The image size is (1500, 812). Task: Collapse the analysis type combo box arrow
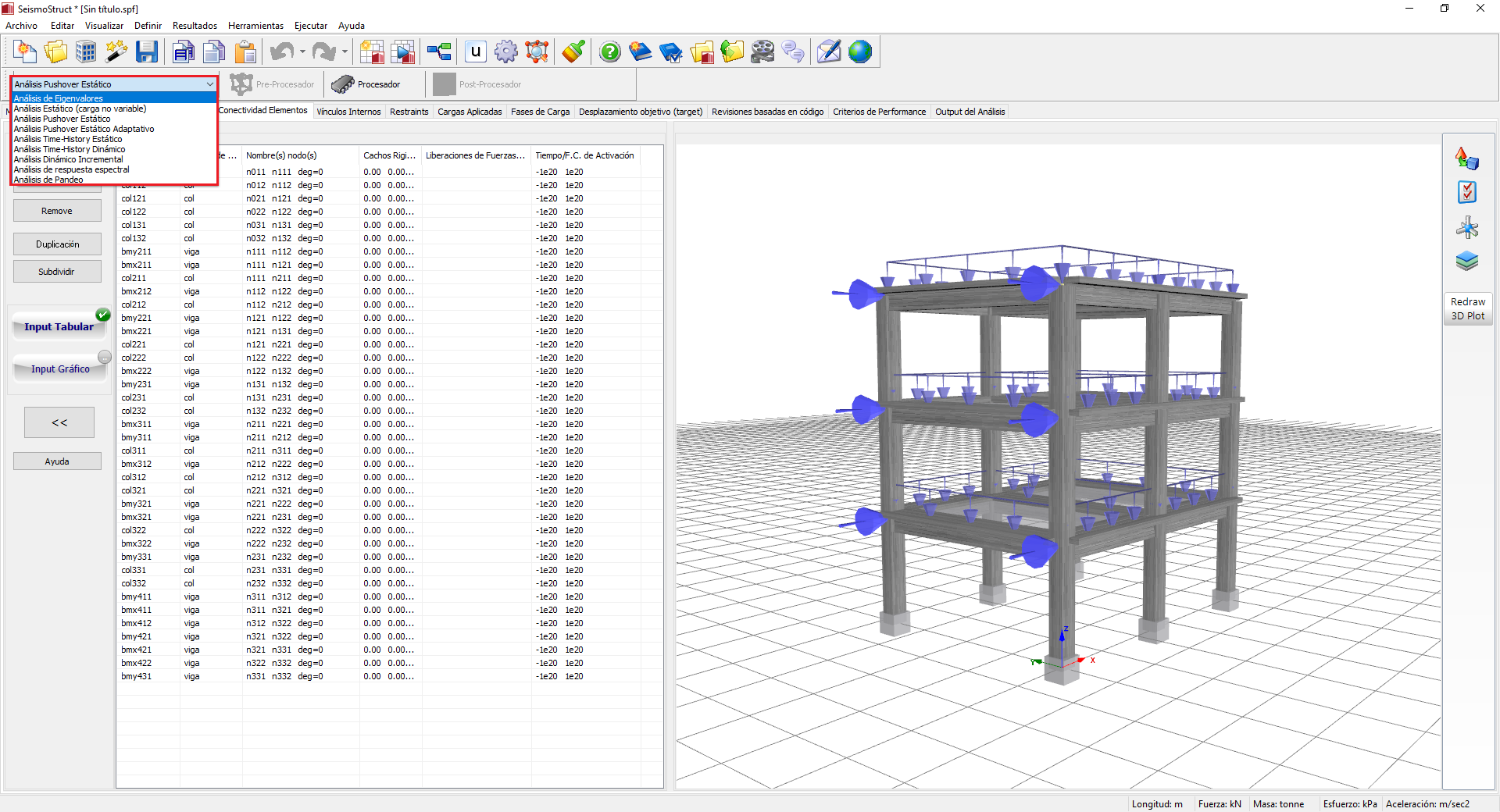click(209, 84)
